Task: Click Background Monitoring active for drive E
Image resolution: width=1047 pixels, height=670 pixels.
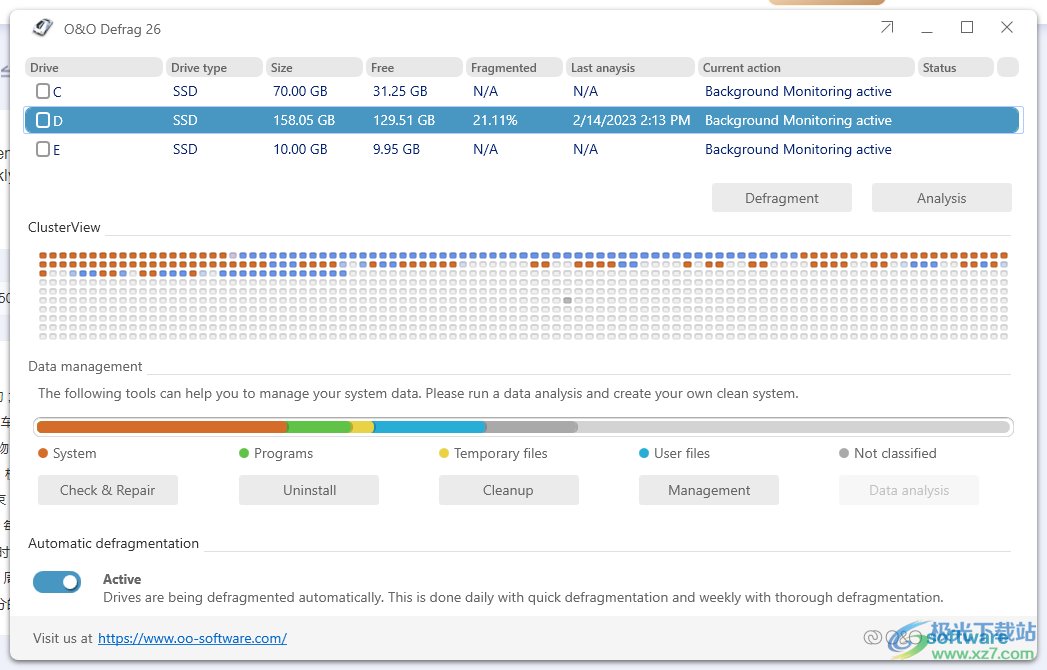Action: tap(798, 150)
